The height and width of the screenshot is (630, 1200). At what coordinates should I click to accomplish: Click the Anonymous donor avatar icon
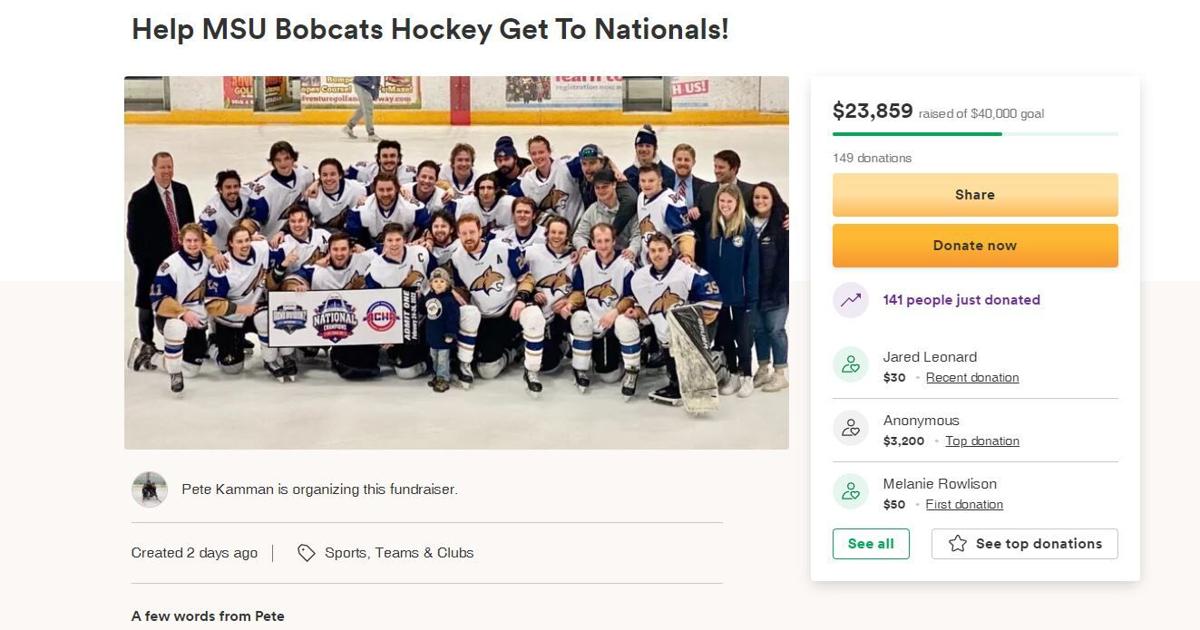coord(850,429)
